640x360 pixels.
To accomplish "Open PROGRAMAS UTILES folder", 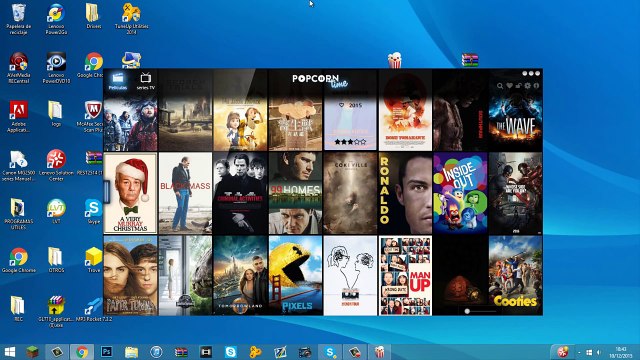I will pos(18,214).
